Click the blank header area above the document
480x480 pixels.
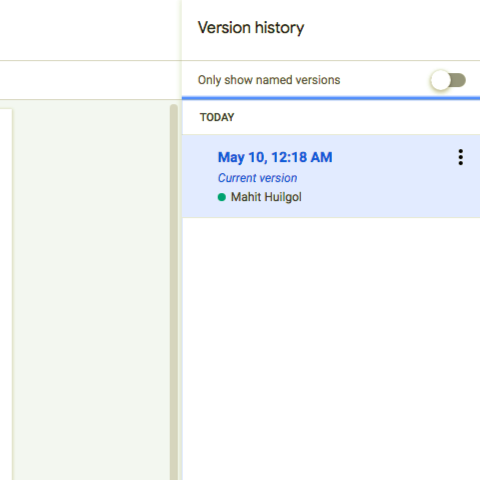90,30
